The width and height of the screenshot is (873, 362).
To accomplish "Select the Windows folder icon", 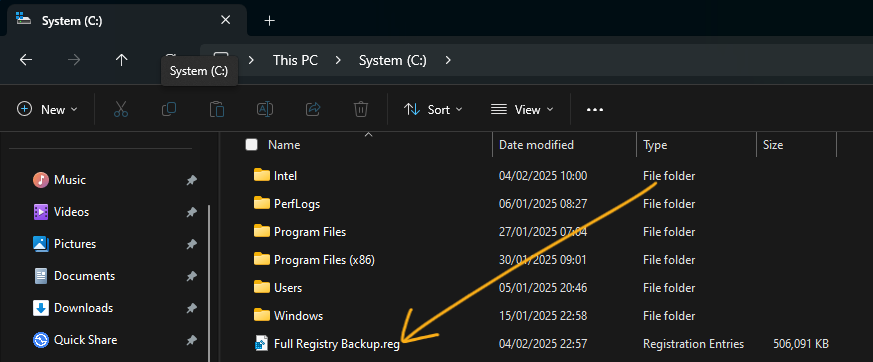I will click(x=262, y=315).
